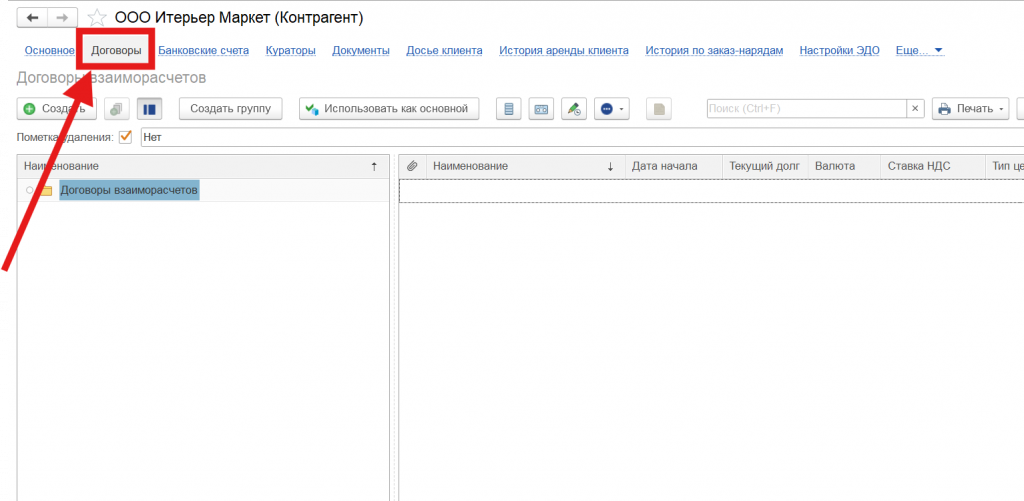This screenshot has height=501, width=1024.
Task: Click the forward navigation arrow
Action: 62,18
